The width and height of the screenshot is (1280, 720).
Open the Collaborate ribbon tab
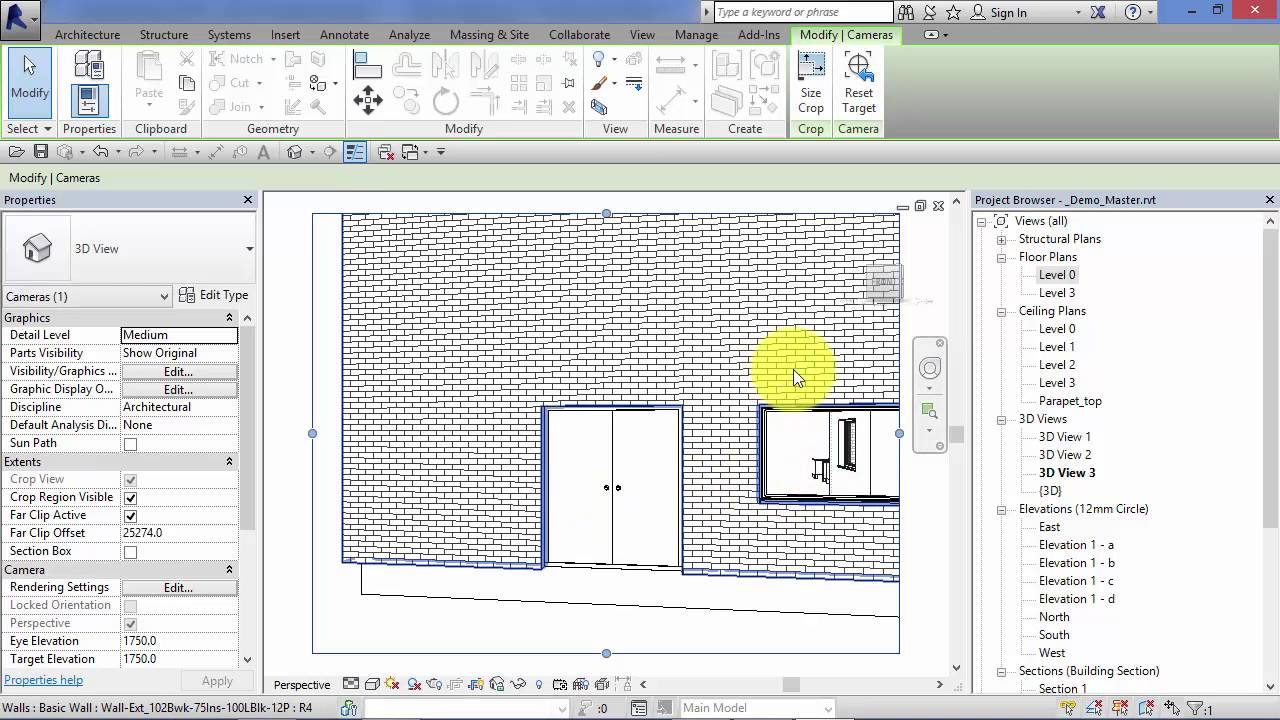coord(579,34)
